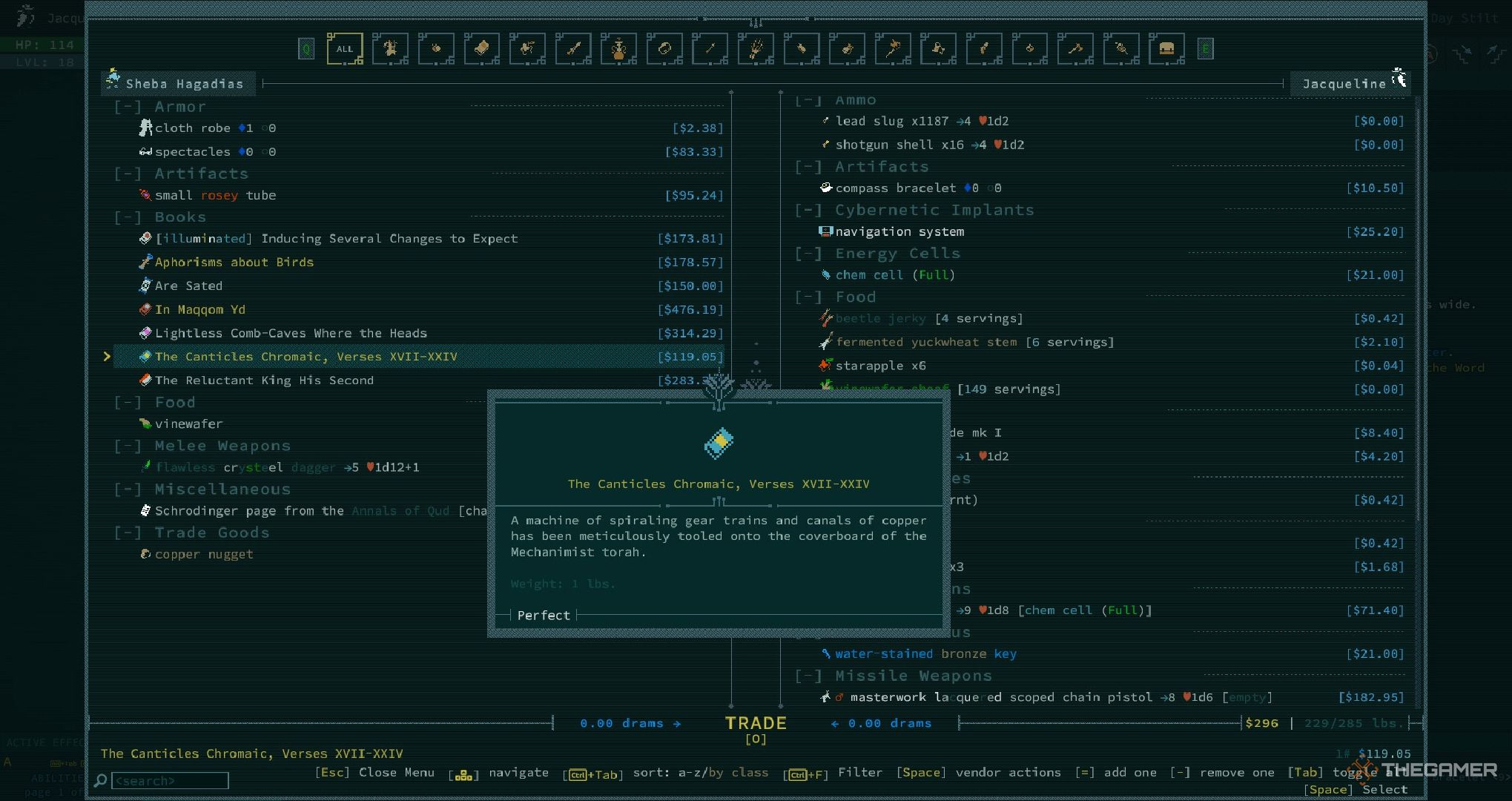The height and width of the screenshot is (801, 1512).
Task: Click the Space Select command
Action: pyautogui.click(x=1356, y=790)
